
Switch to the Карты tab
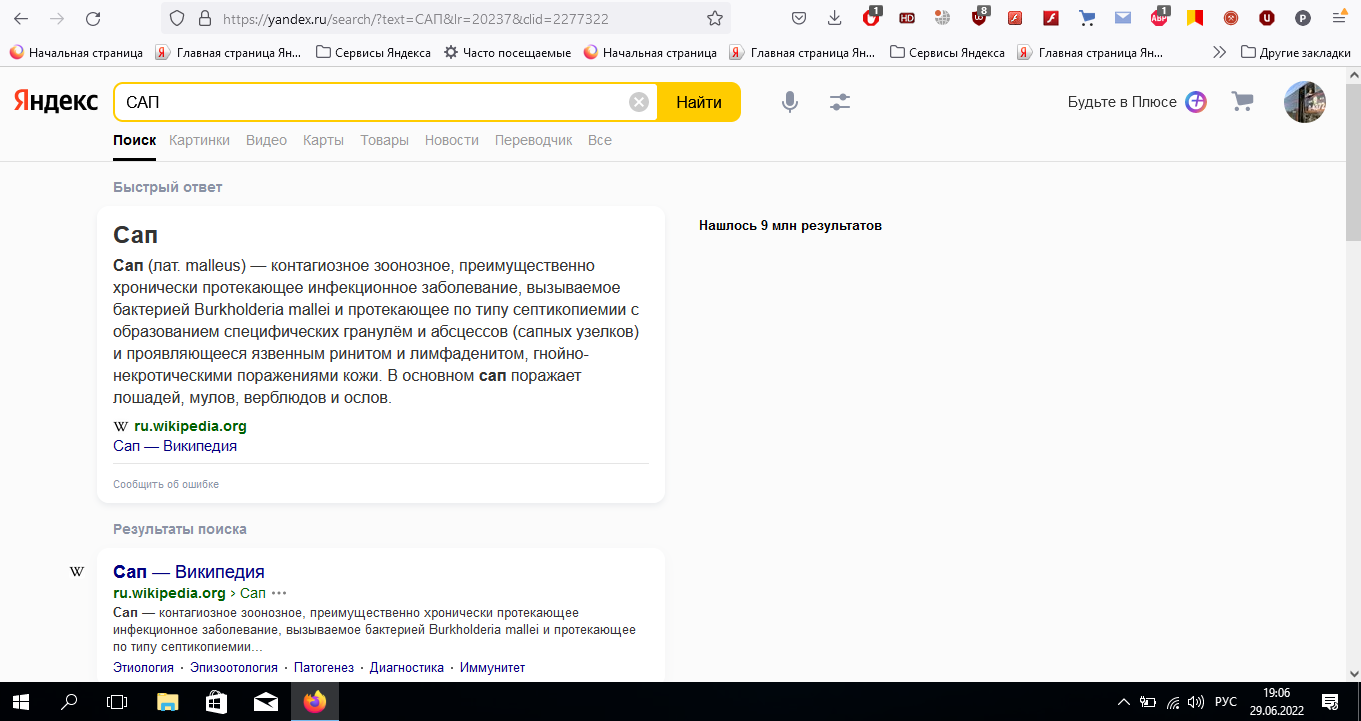click(323, 140)
